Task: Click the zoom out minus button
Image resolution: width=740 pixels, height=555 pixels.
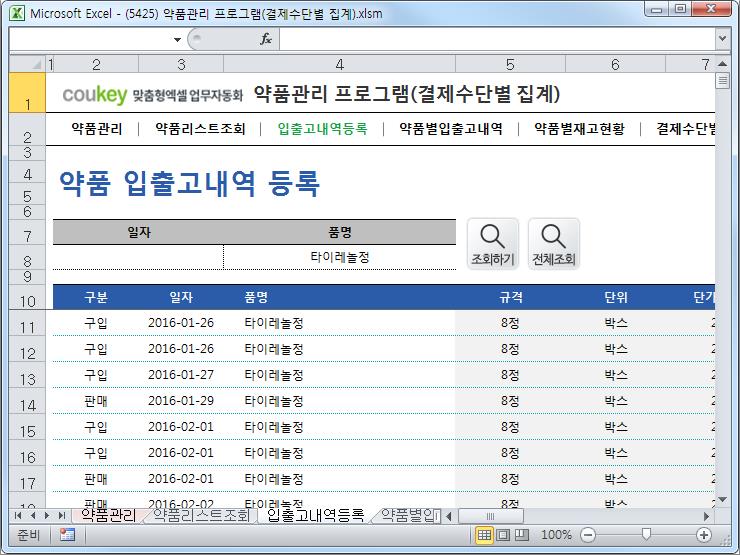Action: [588, 535]
